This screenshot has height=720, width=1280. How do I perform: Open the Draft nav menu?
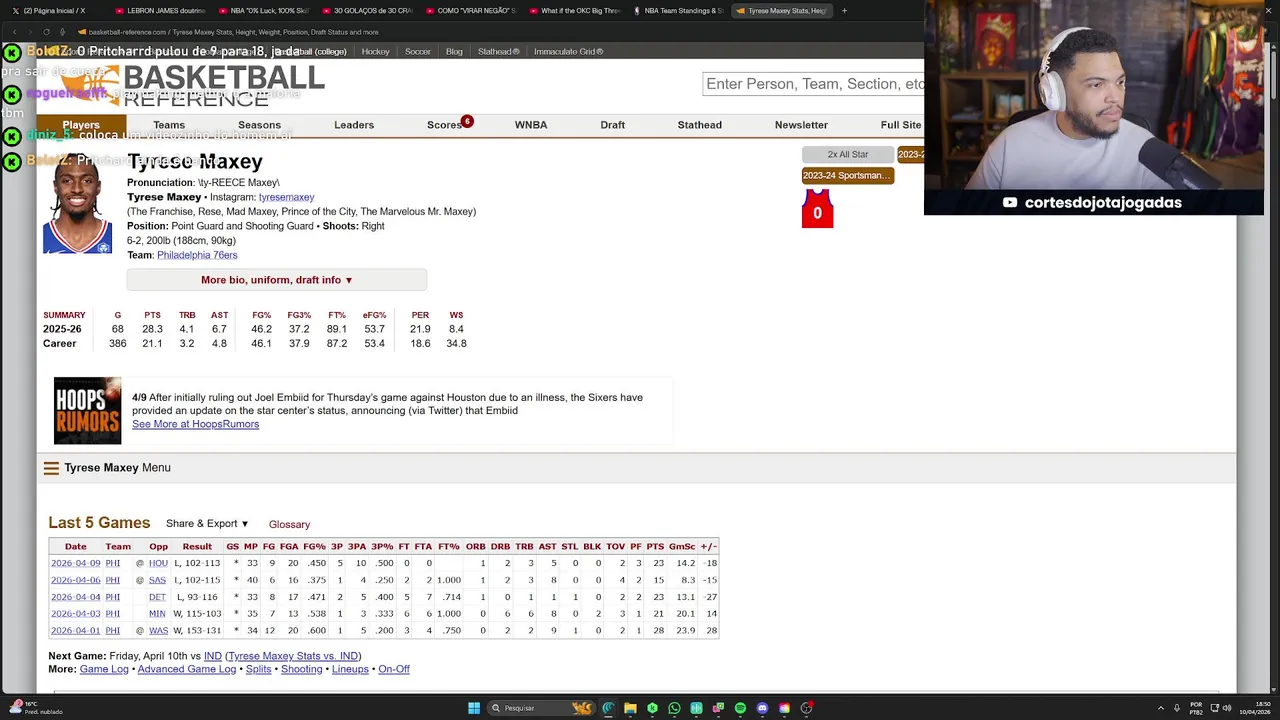(x=613, y=125)
